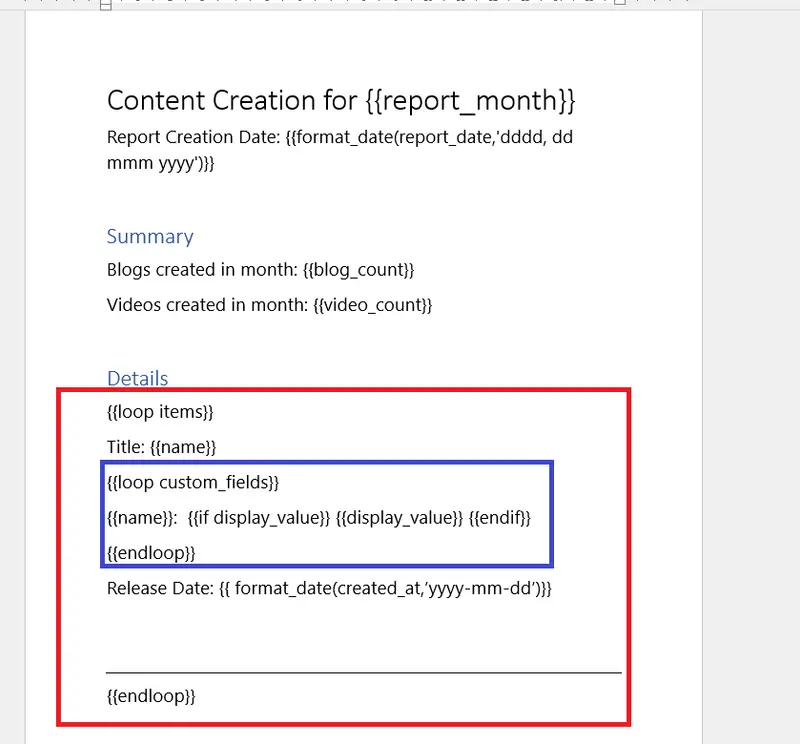
Task: Click the final {{endloop}} under the horizontal line
Action: 151,697
